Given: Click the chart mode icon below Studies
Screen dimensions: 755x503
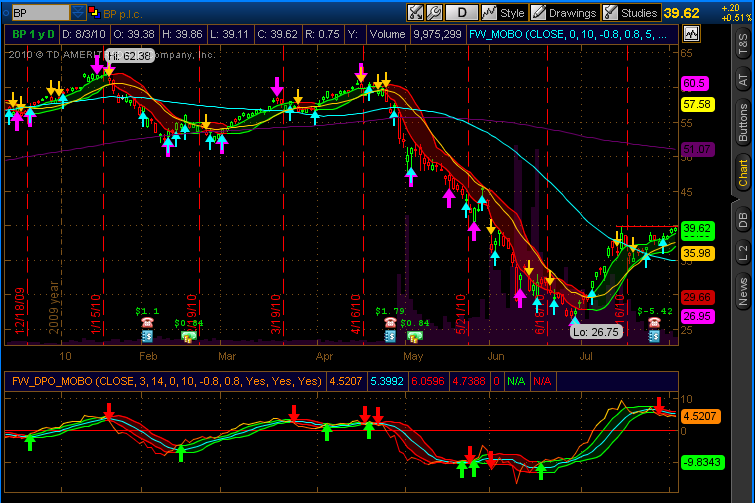Looking at the screenshot, I should [691, 34].
